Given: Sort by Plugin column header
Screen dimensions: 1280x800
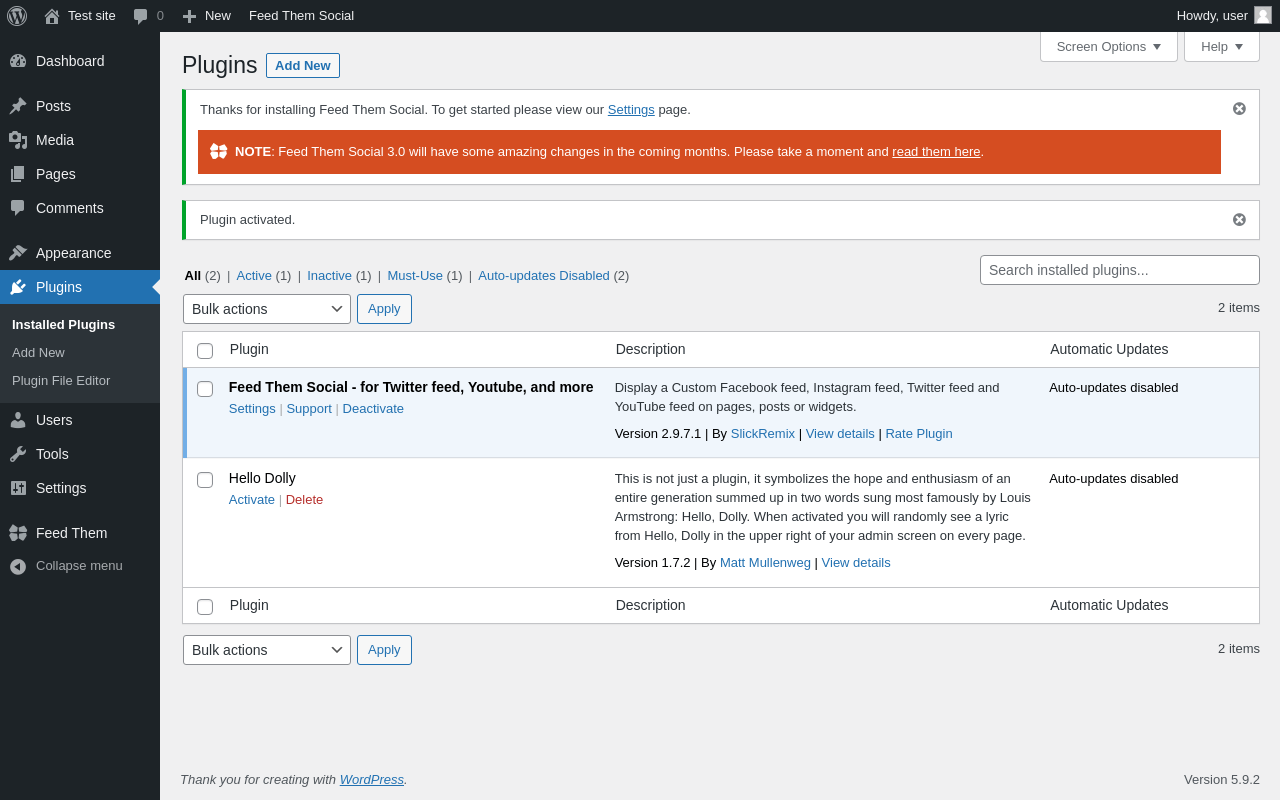Looking at the screenshot, I should [x=249, y=350].
